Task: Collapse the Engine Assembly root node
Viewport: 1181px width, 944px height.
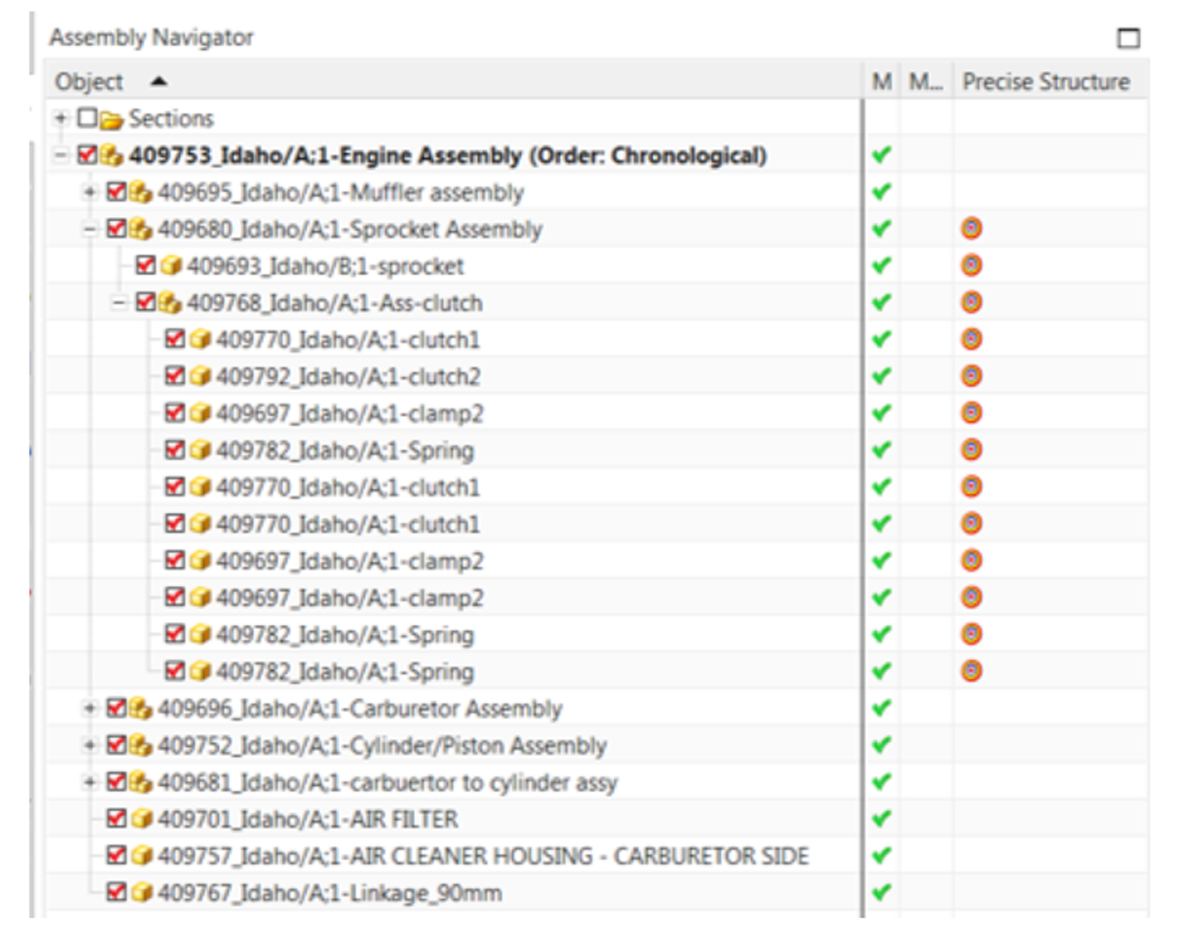Action: coord(61,156)
